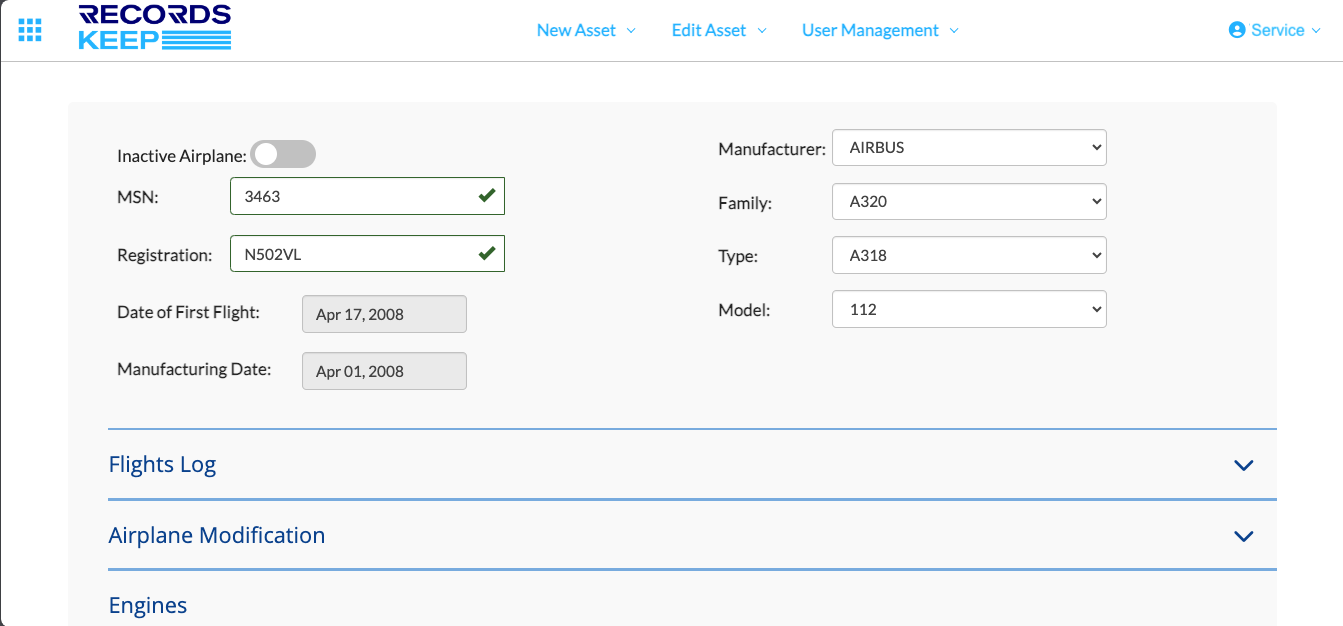Screen dimensions: 1343x626
Task: Toggle the Inactive Airplane switch
Action: [283, 154]
